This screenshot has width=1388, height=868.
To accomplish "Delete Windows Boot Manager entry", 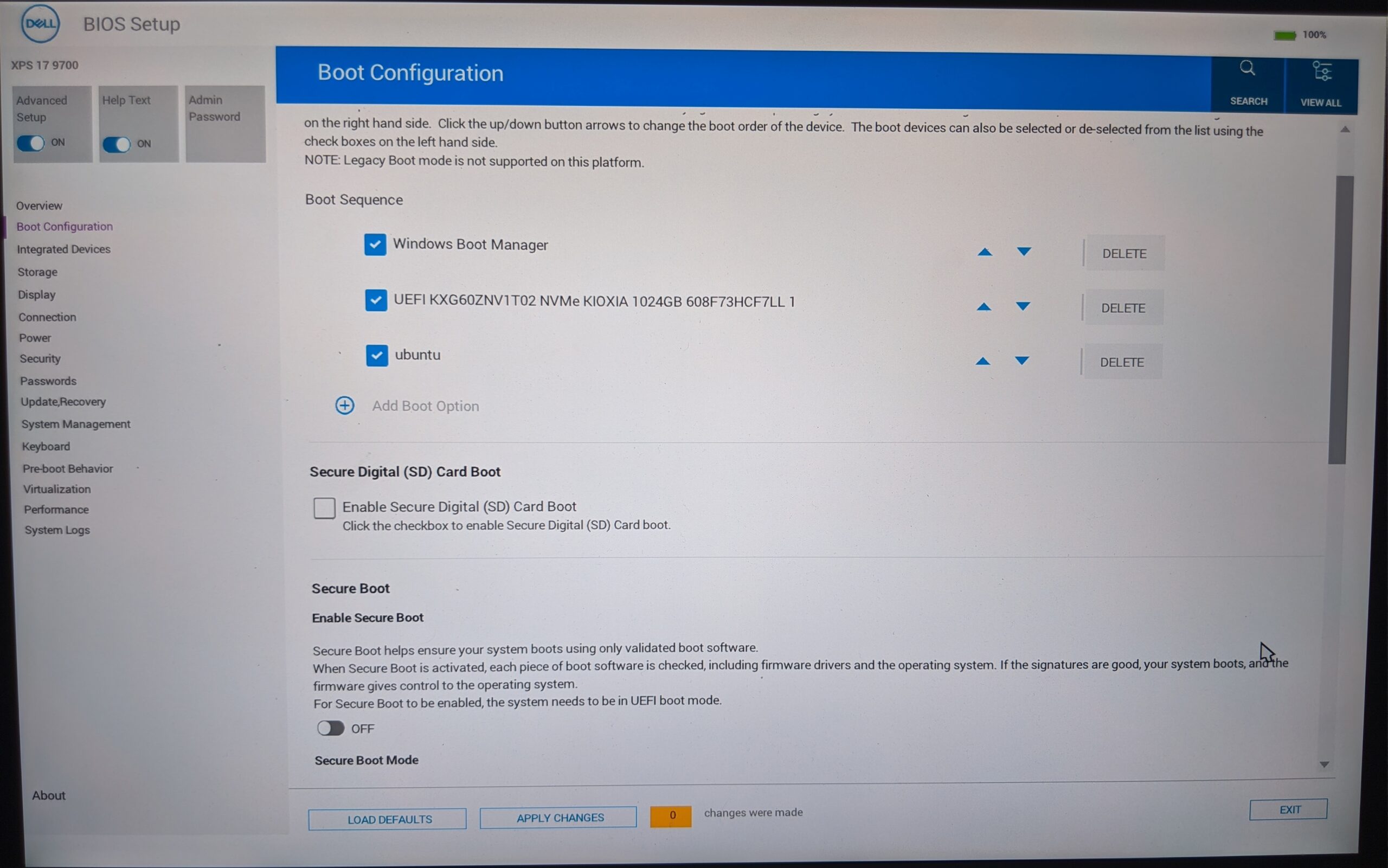I will click(1124, 253).
